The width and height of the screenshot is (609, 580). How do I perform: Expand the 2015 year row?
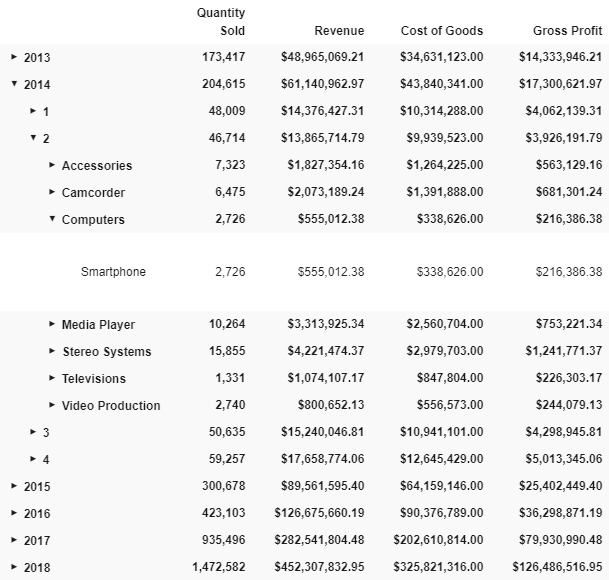pyautogui.click(x=14, y=486)
